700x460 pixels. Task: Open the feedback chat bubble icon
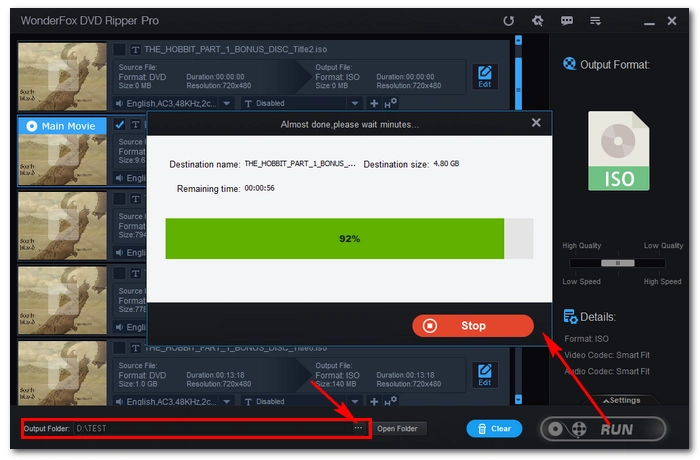pos(567,21)
